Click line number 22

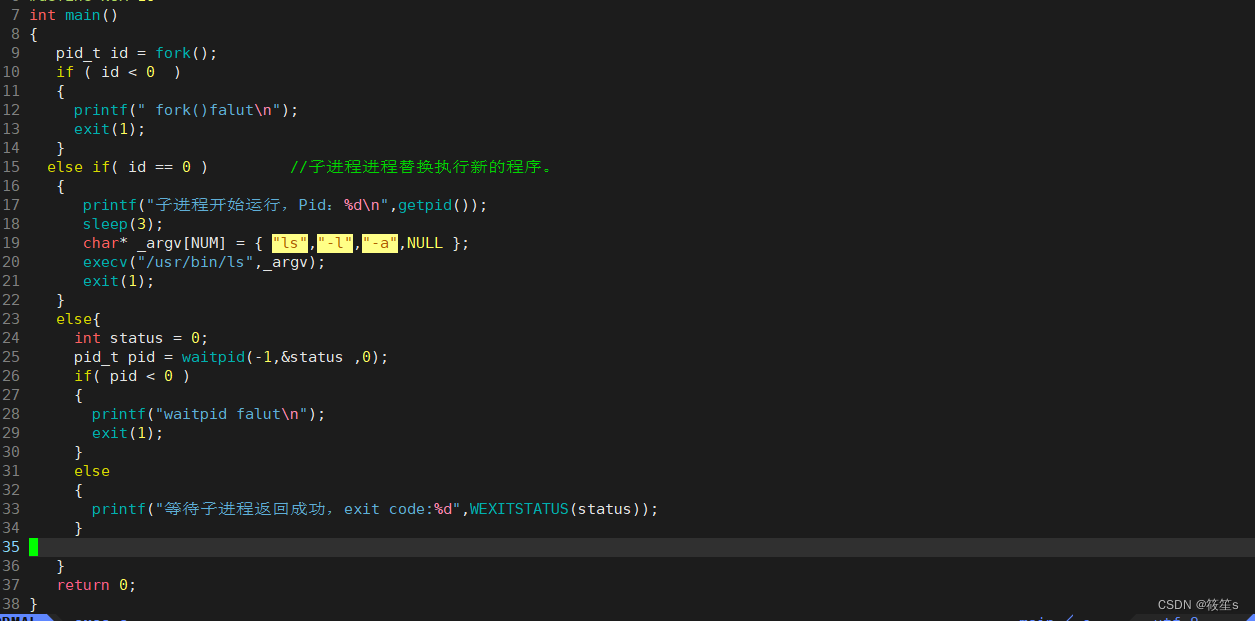(11, 300)
